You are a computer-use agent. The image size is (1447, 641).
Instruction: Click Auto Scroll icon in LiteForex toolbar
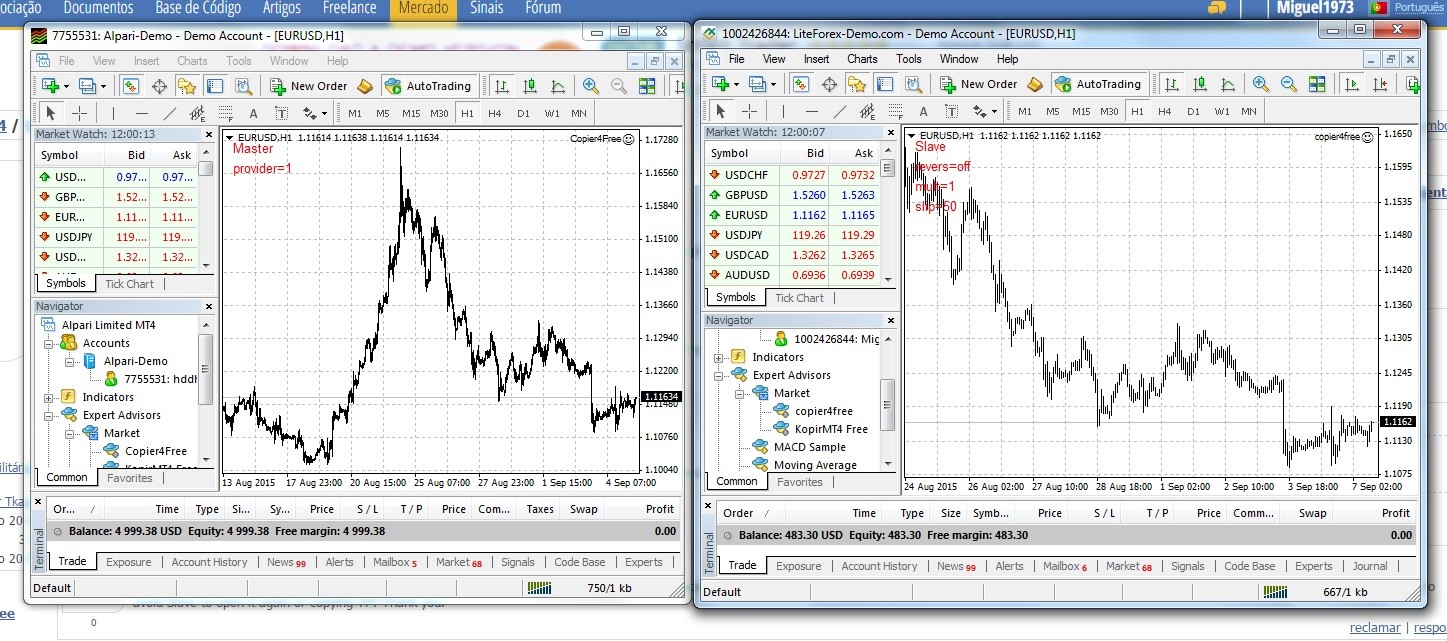coord(1353,84)
